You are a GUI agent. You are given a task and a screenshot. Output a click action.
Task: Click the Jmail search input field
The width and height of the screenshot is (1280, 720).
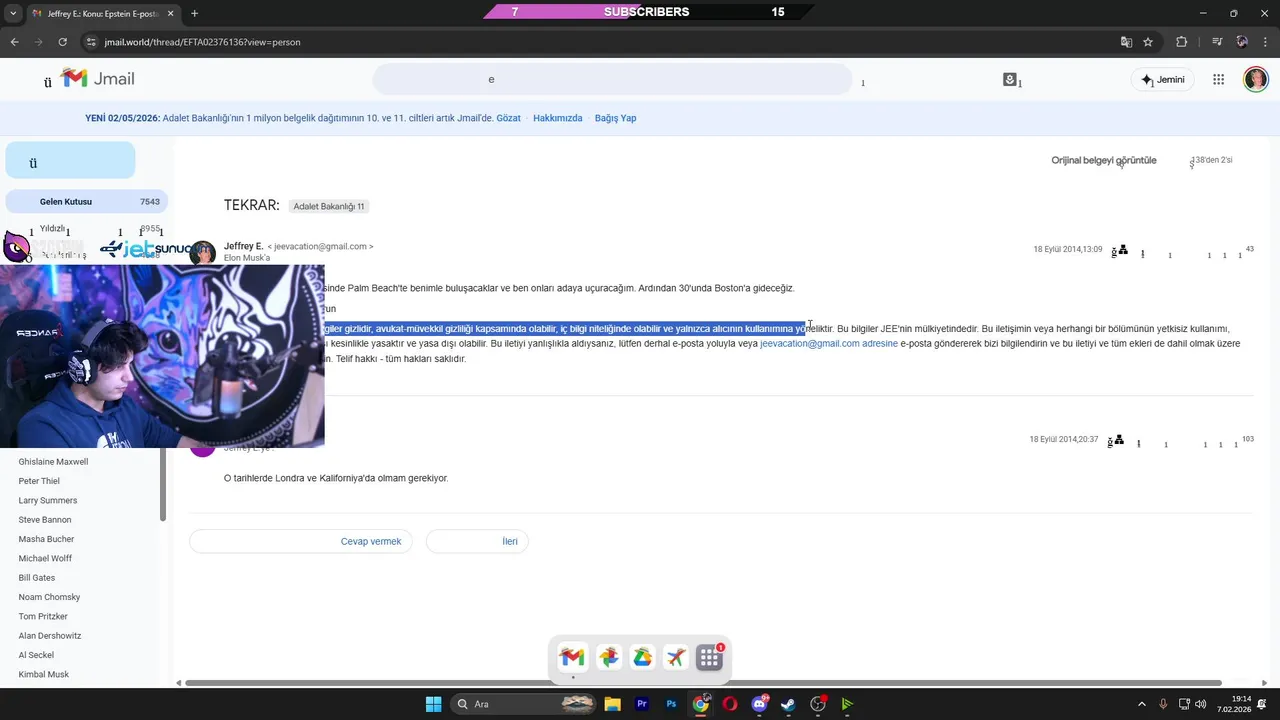click(x=612, y=79)
